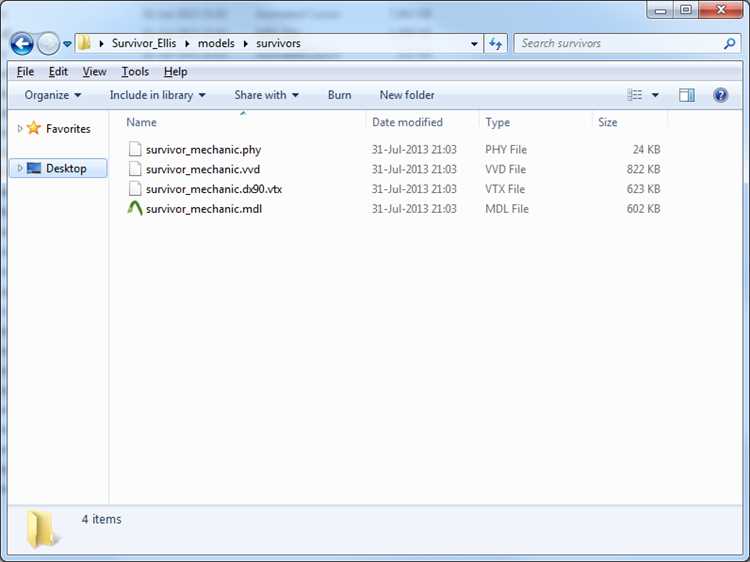This screenshot has width=750, height=562.
Task: Click the New folder button
Action: (407, 95)
